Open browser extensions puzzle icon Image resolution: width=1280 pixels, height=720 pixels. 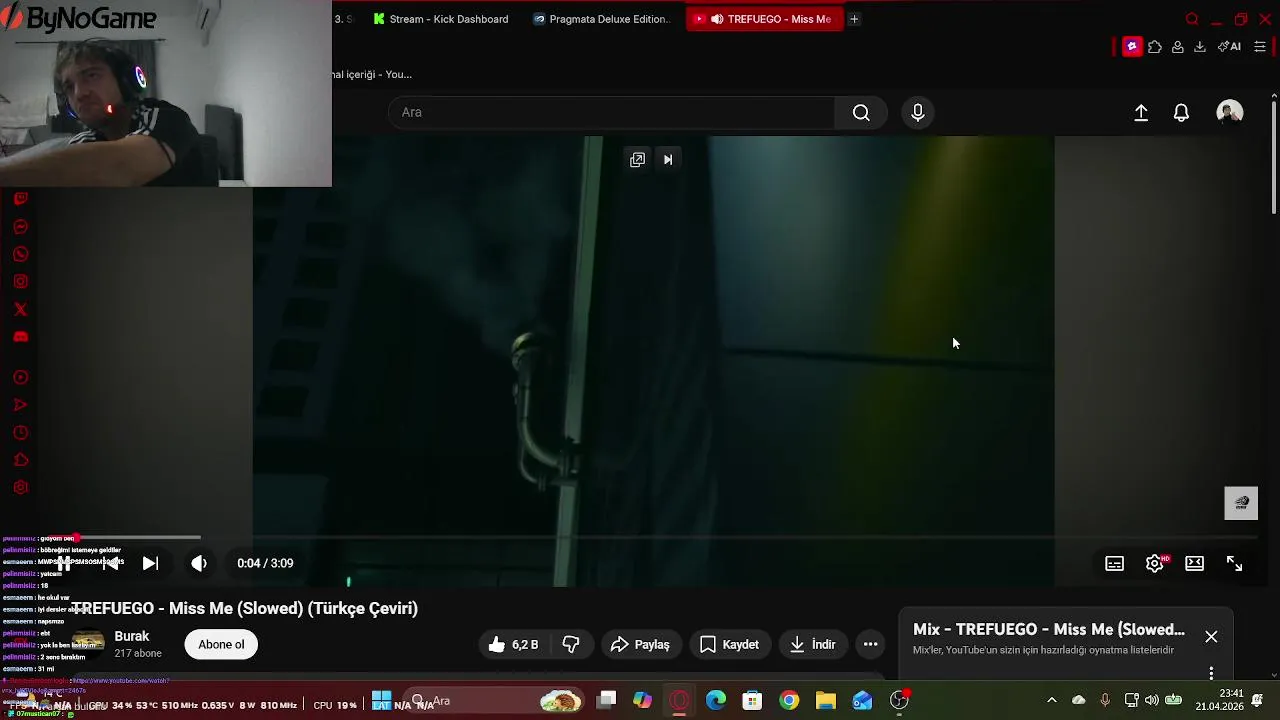pyautogui.click(x=1155, y=46)
